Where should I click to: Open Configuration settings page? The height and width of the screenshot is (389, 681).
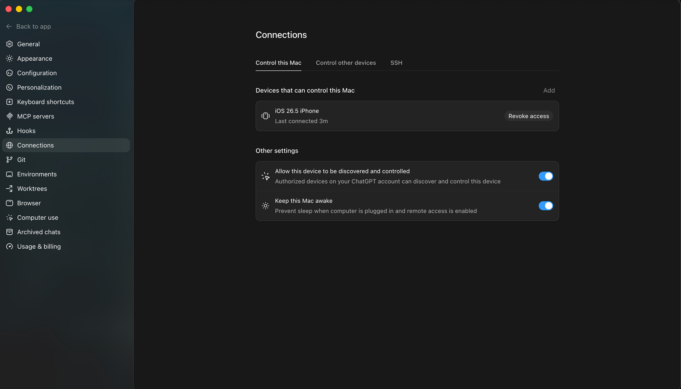(x=66, y=73)
